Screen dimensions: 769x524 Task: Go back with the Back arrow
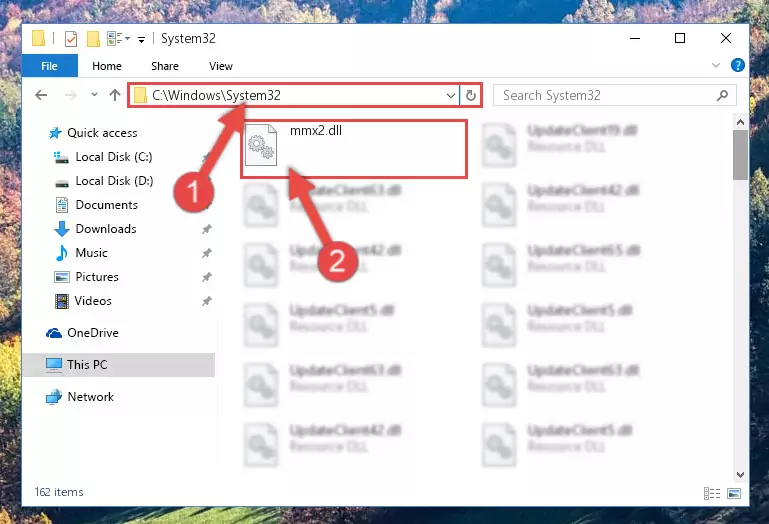coord(41,95)
